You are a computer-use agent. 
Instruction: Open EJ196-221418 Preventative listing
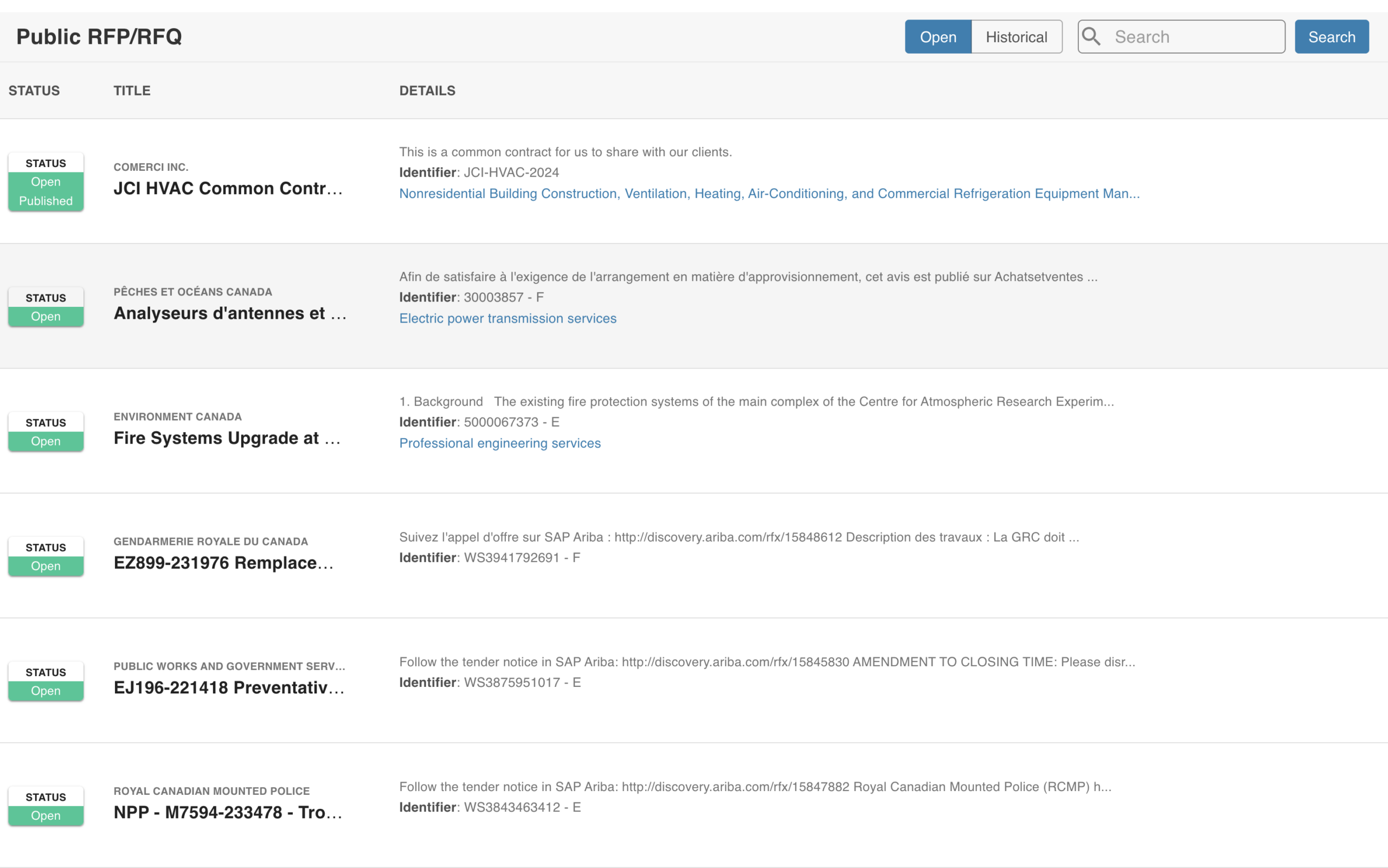coord(228,688)
